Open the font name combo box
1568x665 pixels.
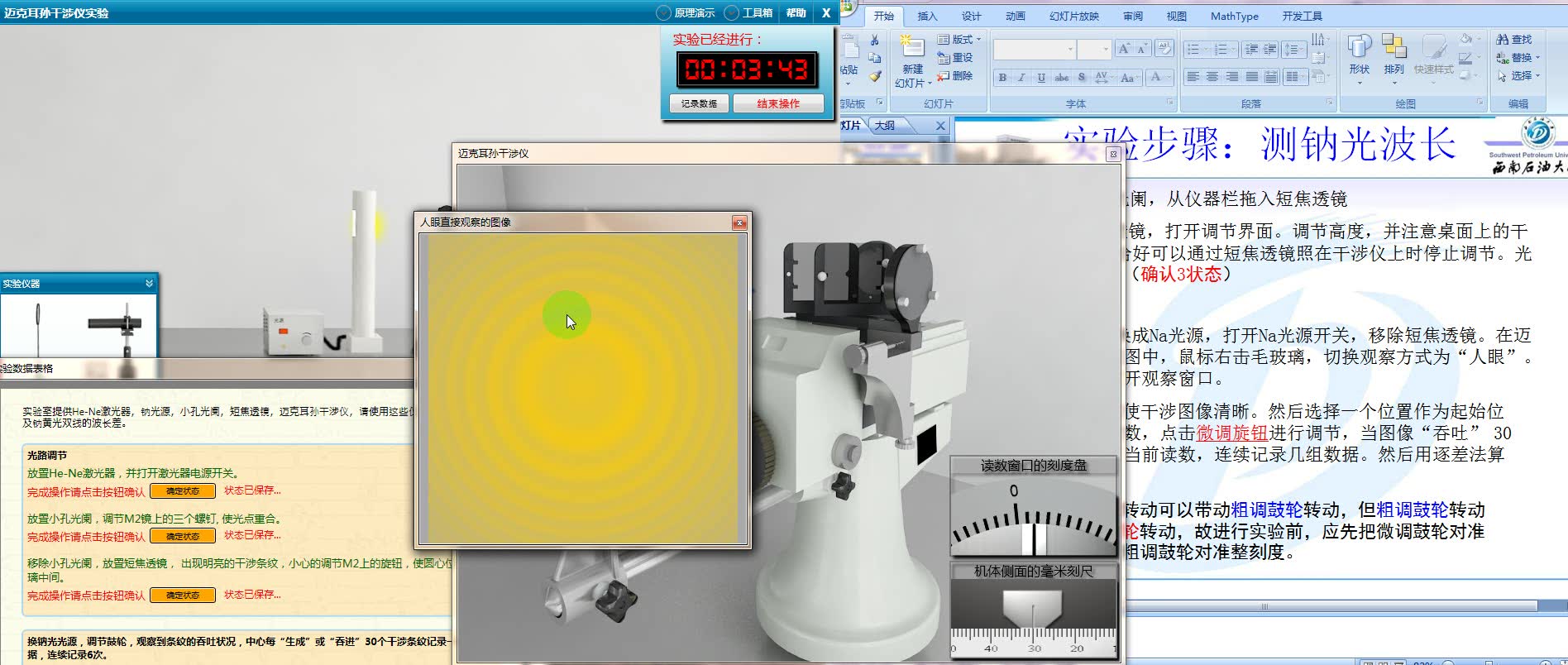pos(1034,50)
